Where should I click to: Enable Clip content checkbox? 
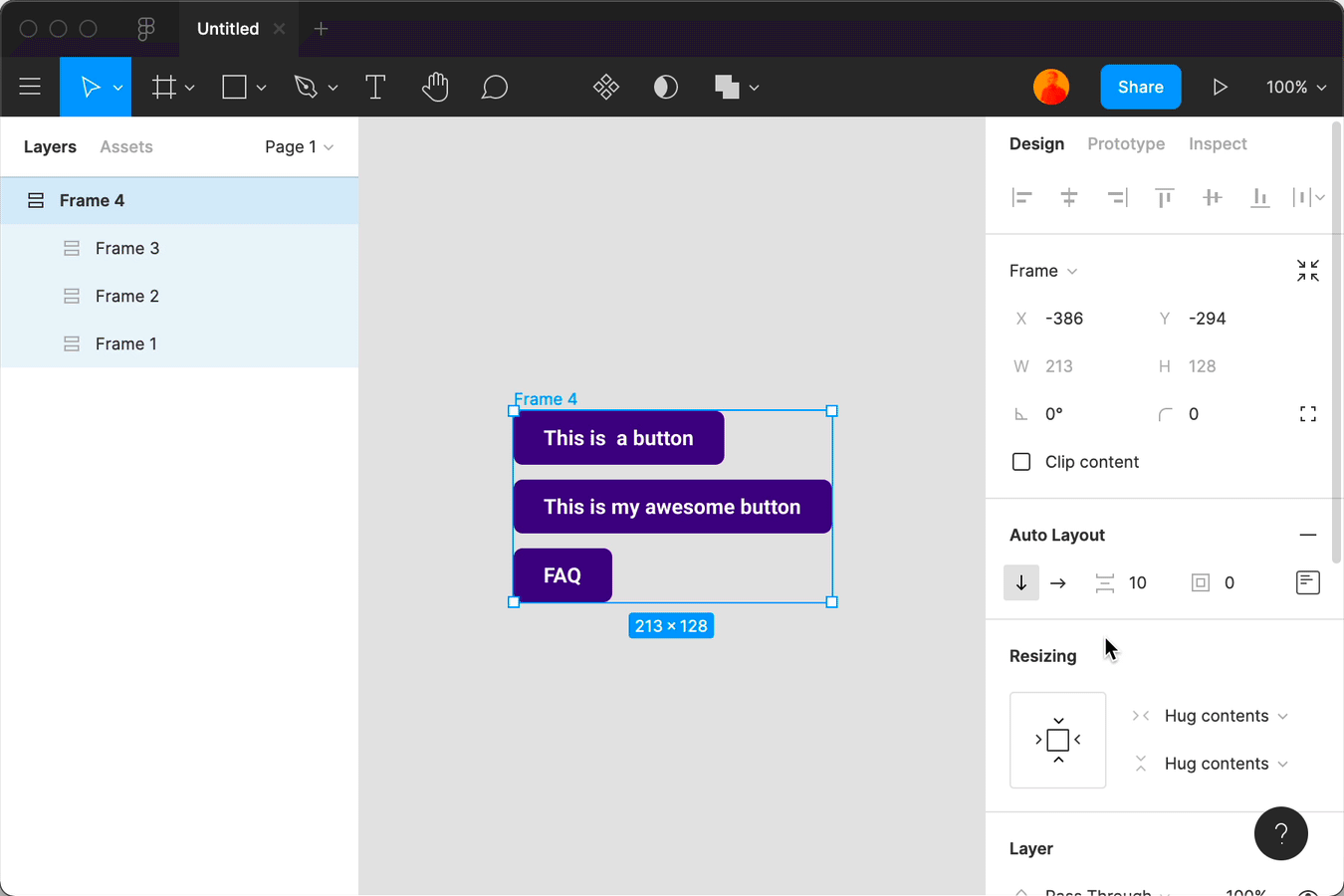click(x=1021, y=462)
